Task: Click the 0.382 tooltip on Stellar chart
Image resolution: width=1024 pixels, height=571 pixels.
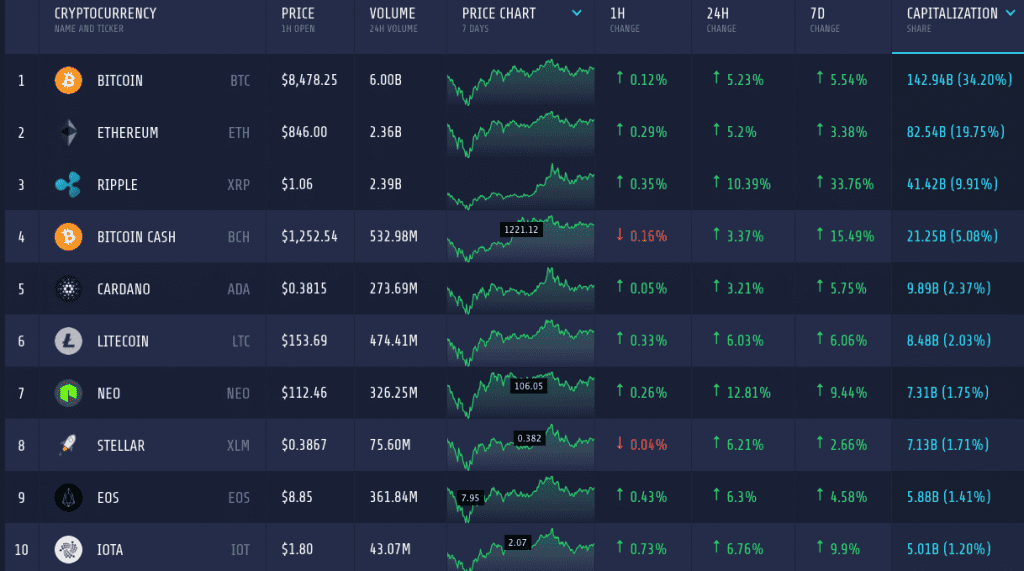Action: click(529, 438)
